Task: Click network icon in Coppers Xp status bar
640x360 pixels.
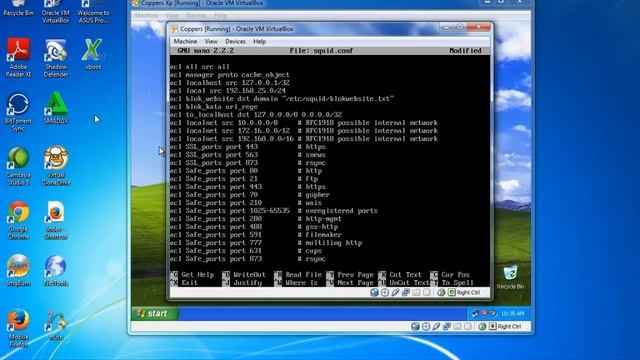Action: pos(447,326)
